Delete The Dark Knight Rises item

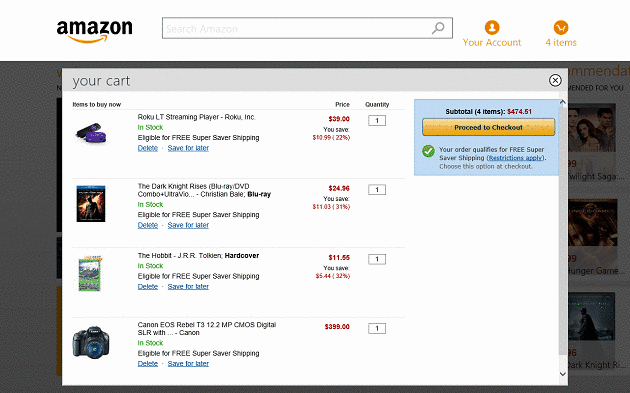coord(148,225)
